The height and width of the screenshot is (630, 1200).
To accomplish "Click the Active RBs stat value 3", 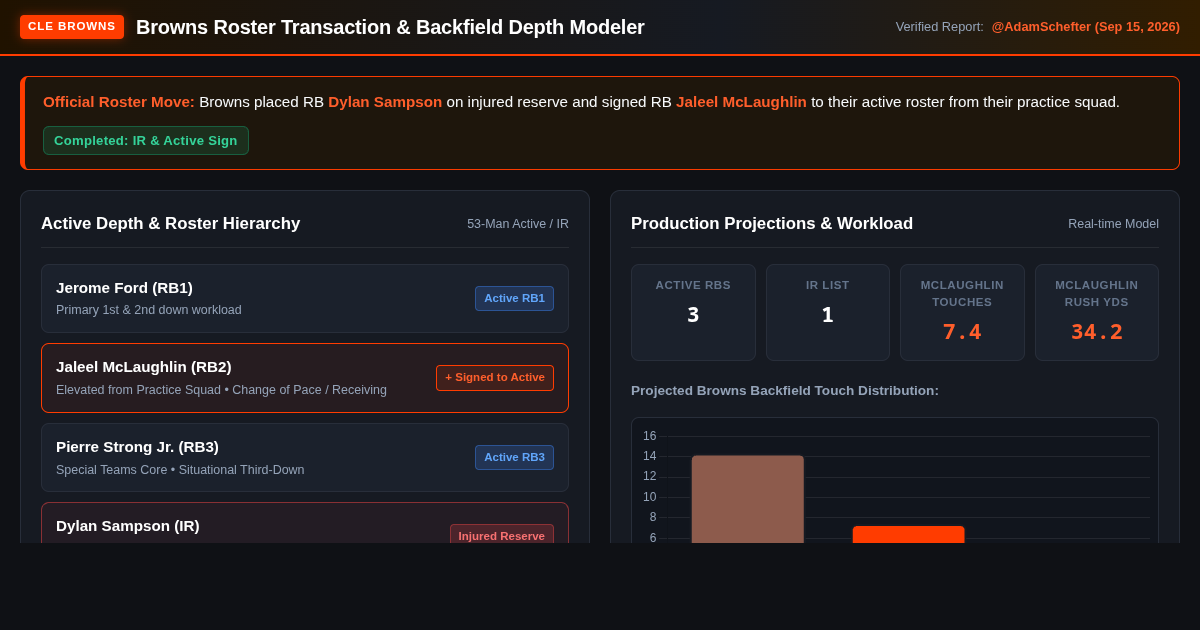I will tap(693, 315).
